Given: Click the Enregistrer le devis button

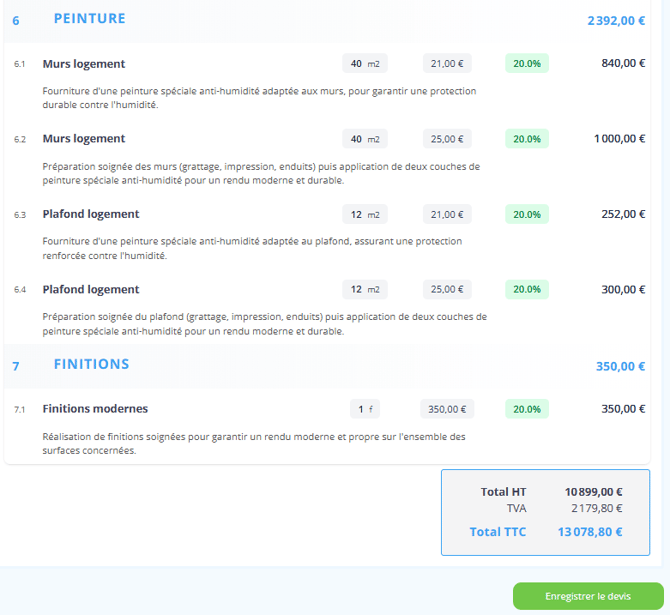Looking at the screenshot, I should (588, 596).
